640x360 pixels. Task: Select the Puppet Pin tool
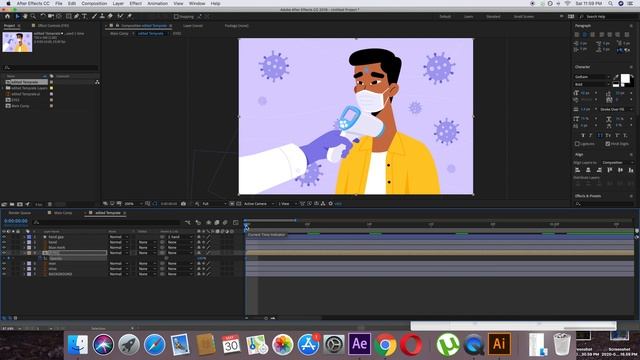point(129,16)
